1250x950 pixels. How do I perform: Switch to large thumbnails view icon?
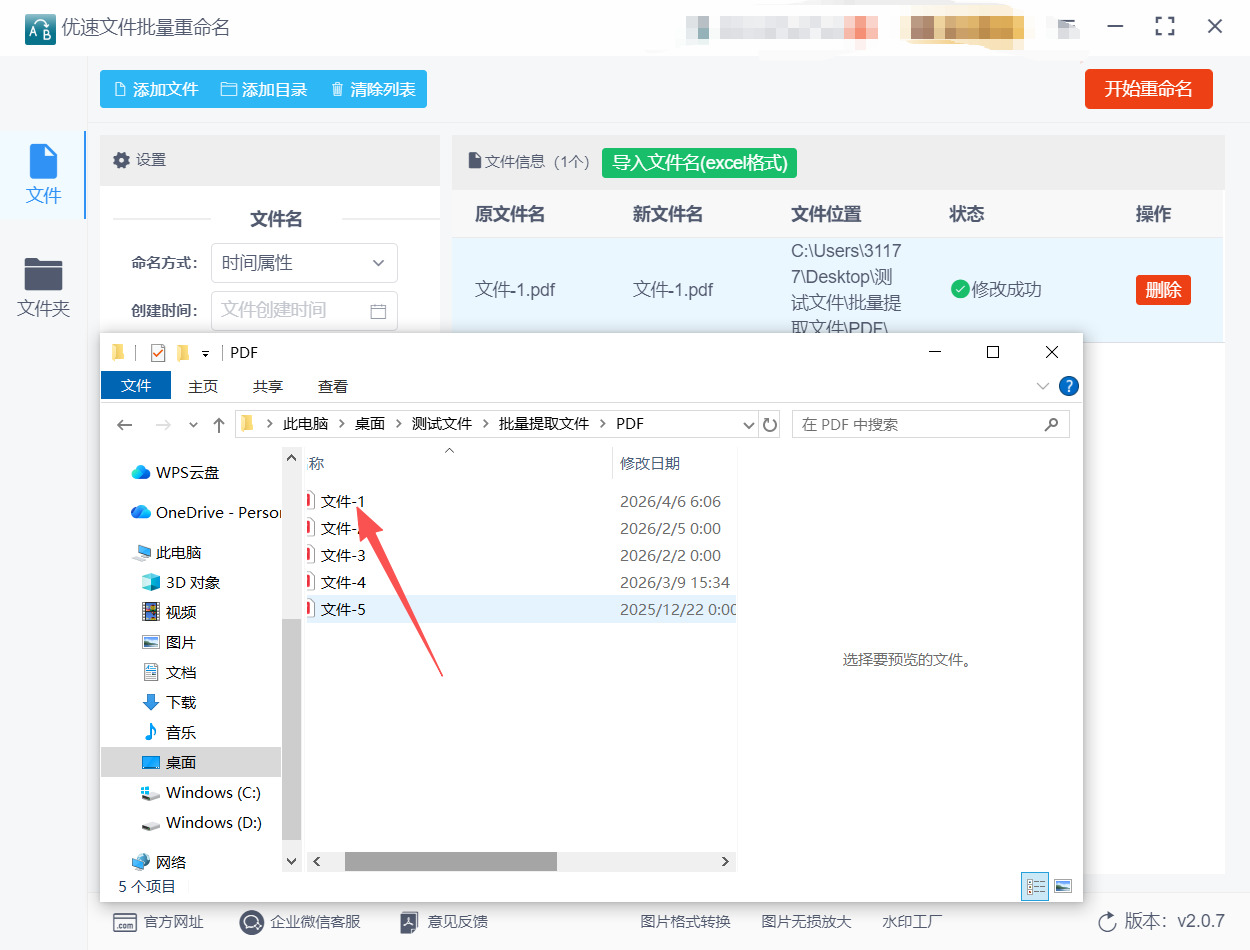point(1062,886)
